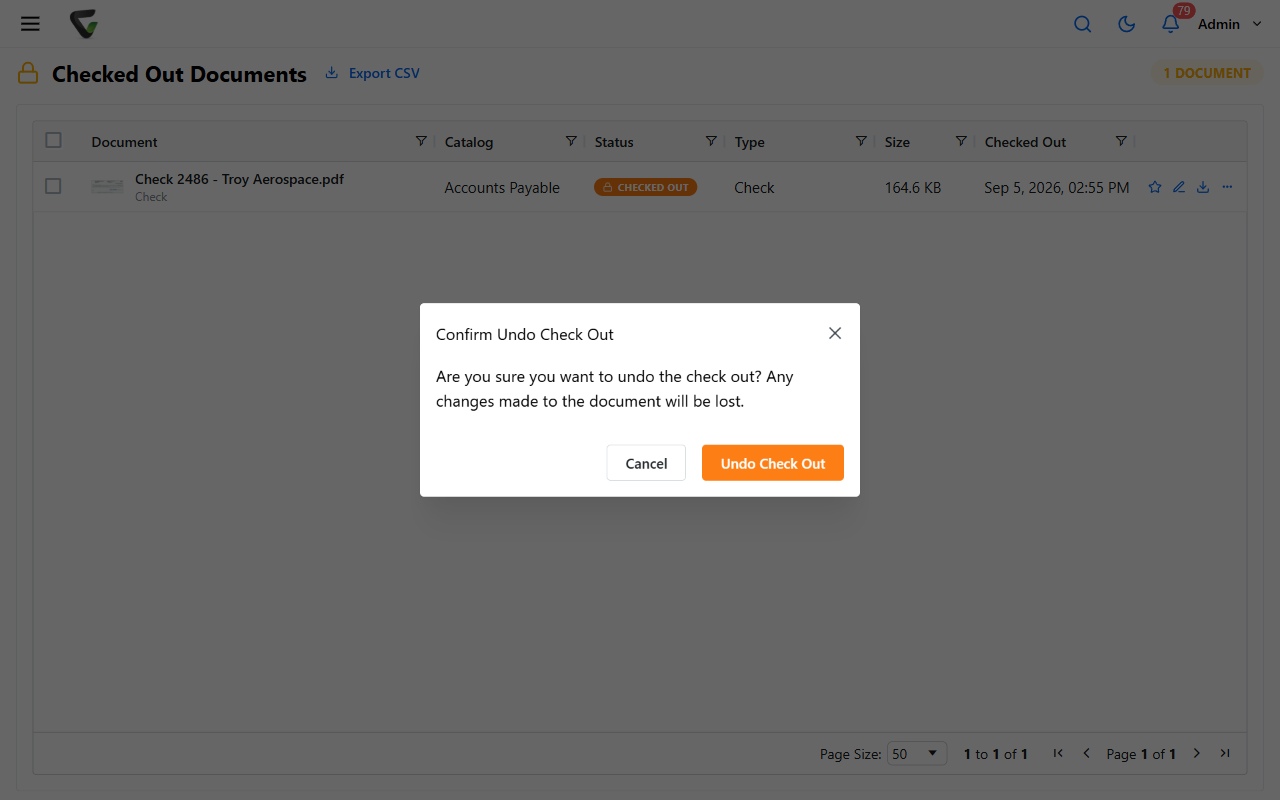Viewport: 1280px width, 800px height.
Task: Sort by Checked Out column header
Action: pos(1026,142)
